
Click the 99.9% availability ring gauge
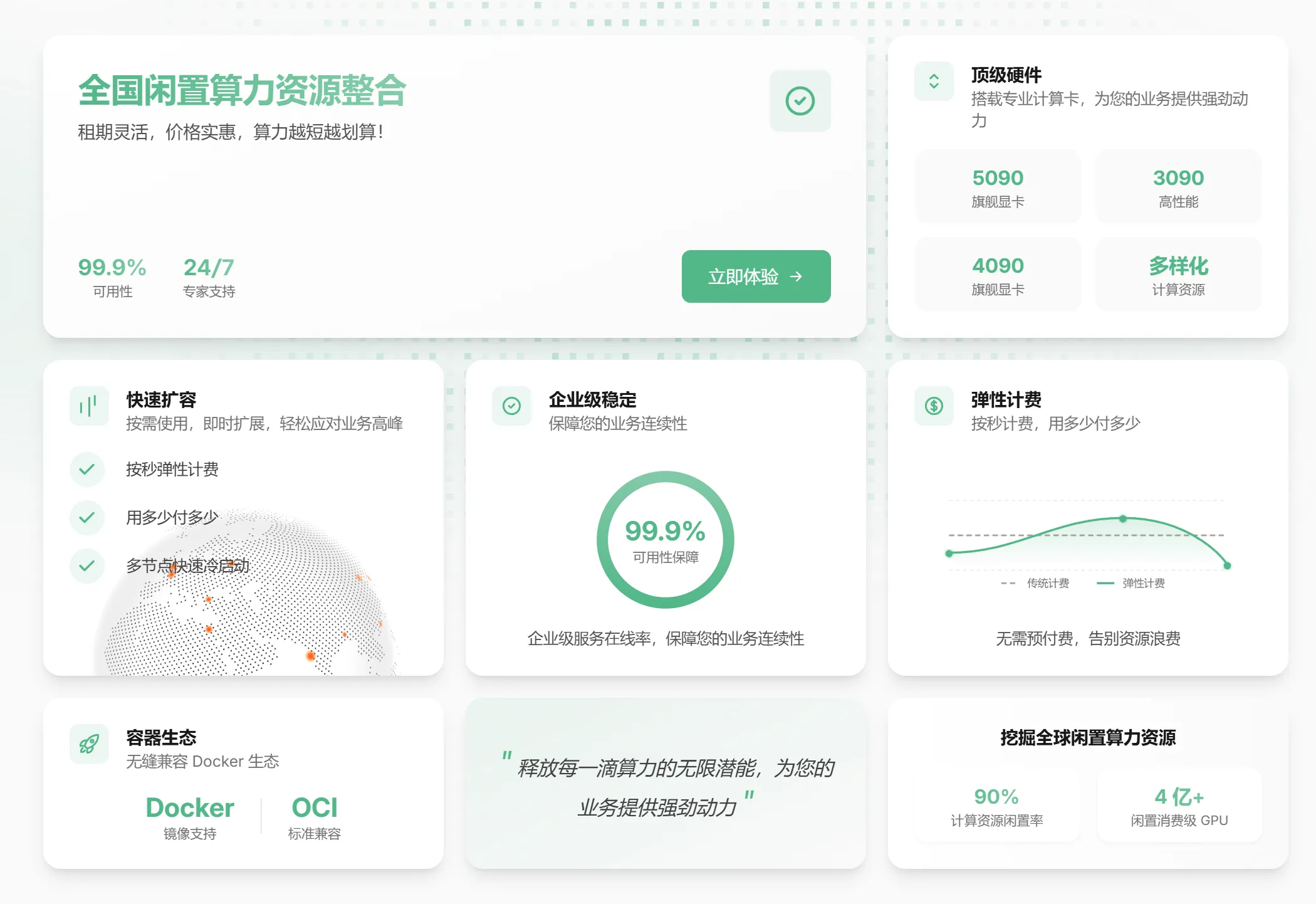(665, 540)
